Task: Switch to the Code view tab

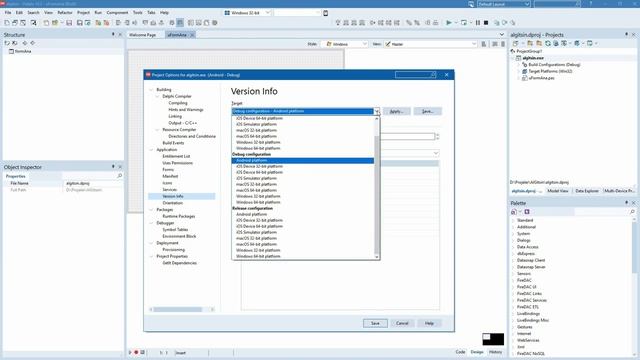Action: 460,352
